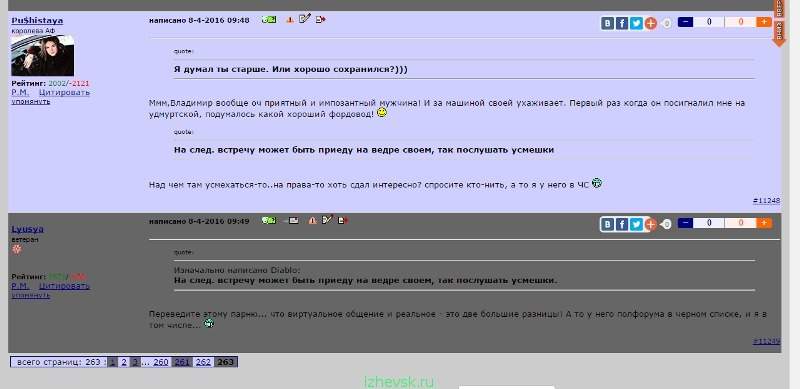Click the red arrow icon on Lyusya's post
The image size is (800, 389).
pos(343,220)
